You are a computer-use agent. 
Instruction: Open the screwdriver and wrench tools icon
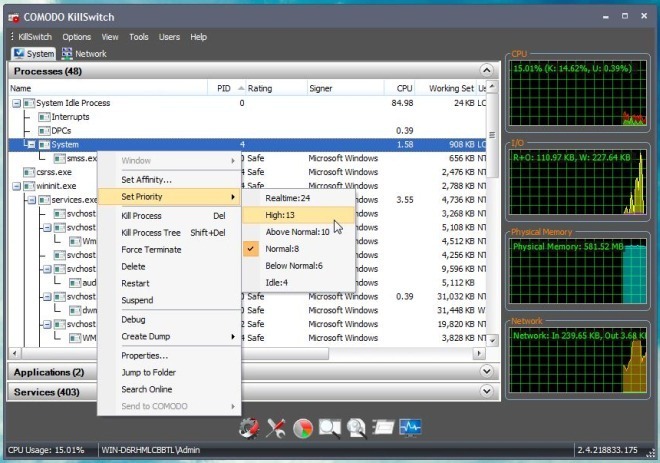276,428
